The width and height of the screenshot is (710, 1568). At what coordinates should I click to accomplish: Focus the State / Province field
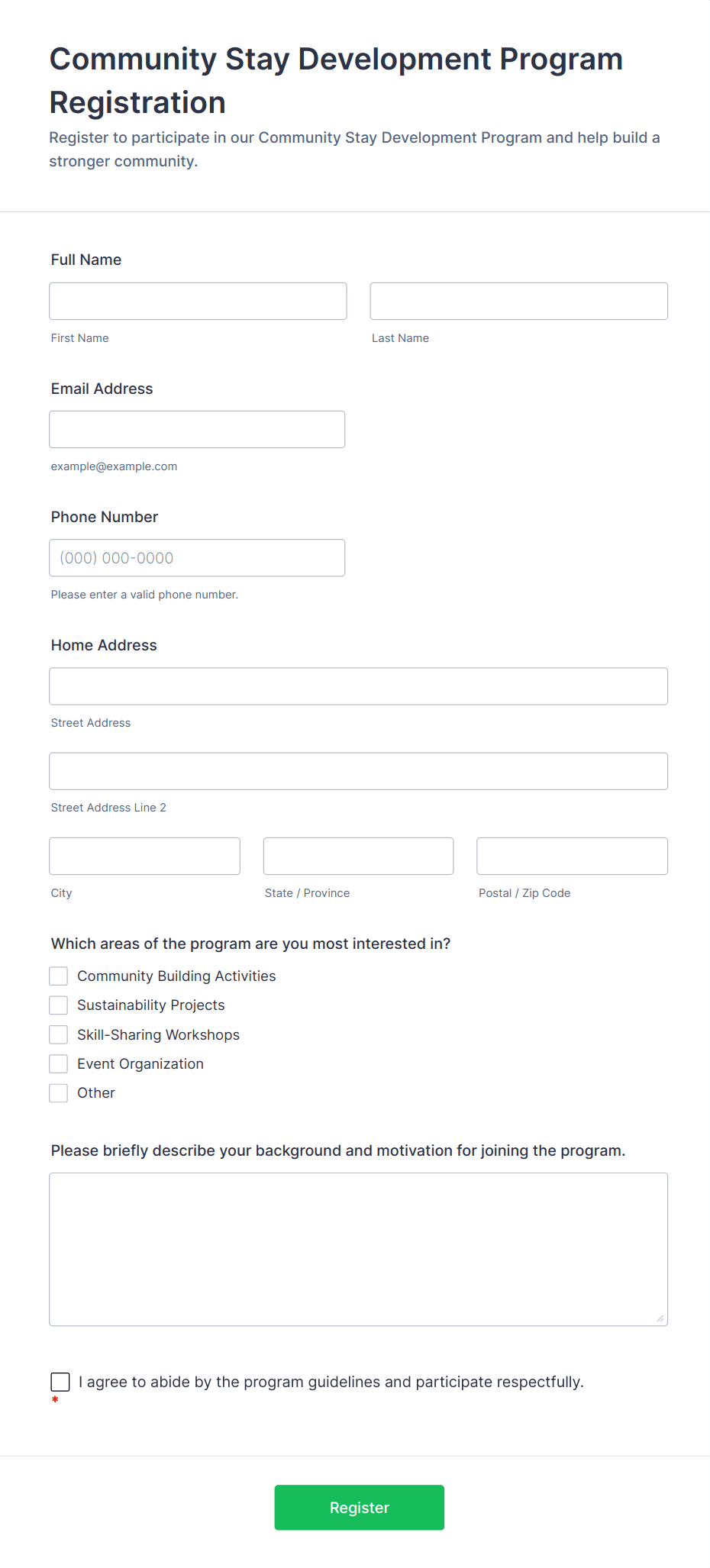click(358, 857)
